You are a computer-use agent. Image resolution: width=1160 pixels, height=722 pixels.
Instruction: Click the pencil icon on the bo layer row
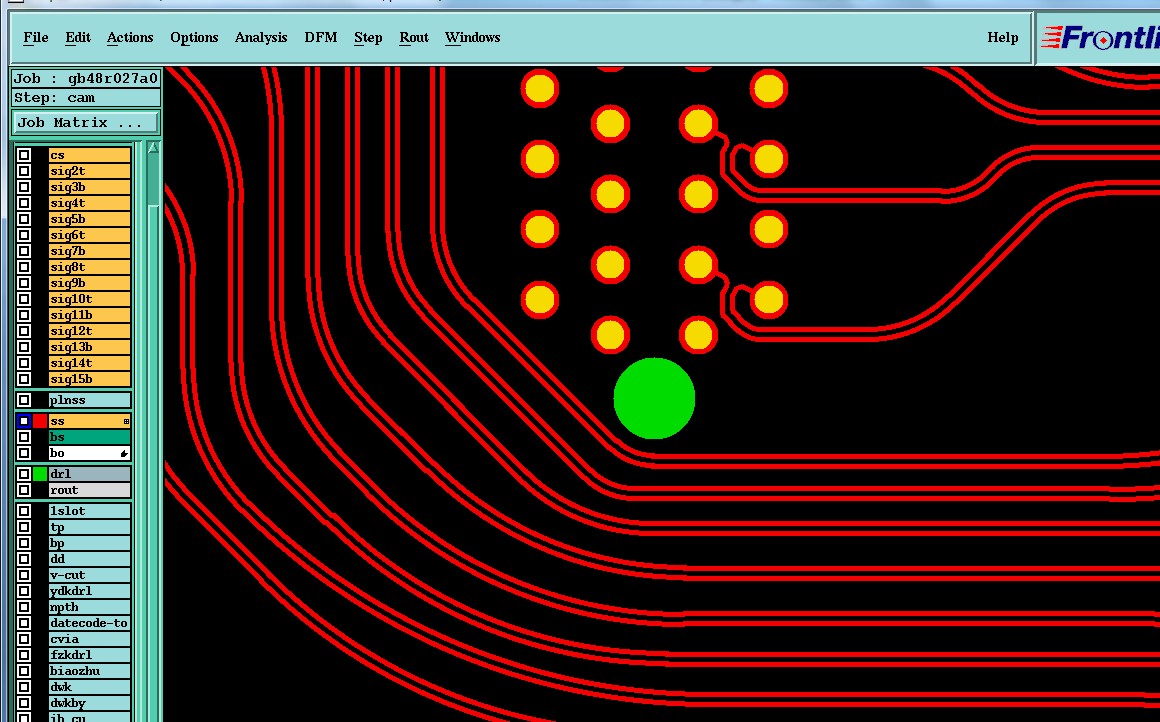(x=124, y=453)
